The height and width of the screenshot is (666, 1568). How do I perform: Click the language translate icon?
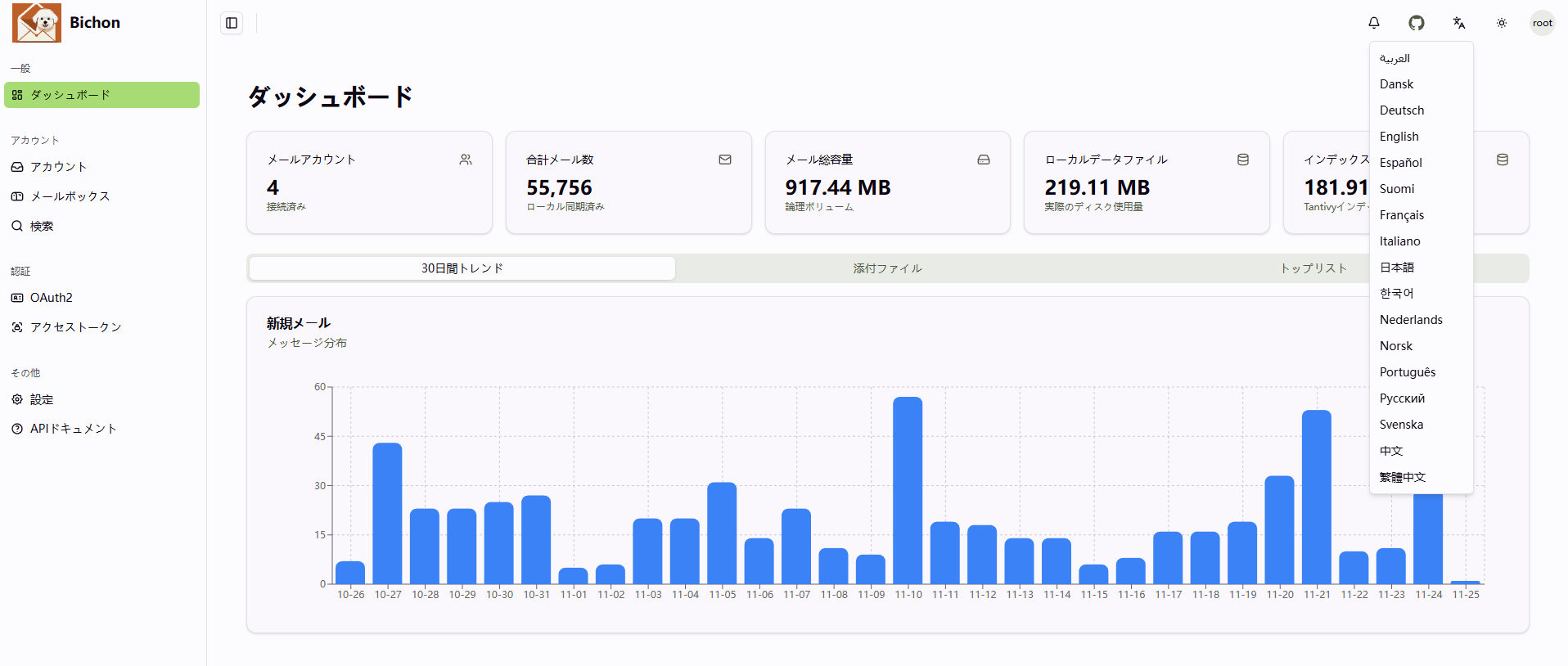click(x=1459, y=23)
